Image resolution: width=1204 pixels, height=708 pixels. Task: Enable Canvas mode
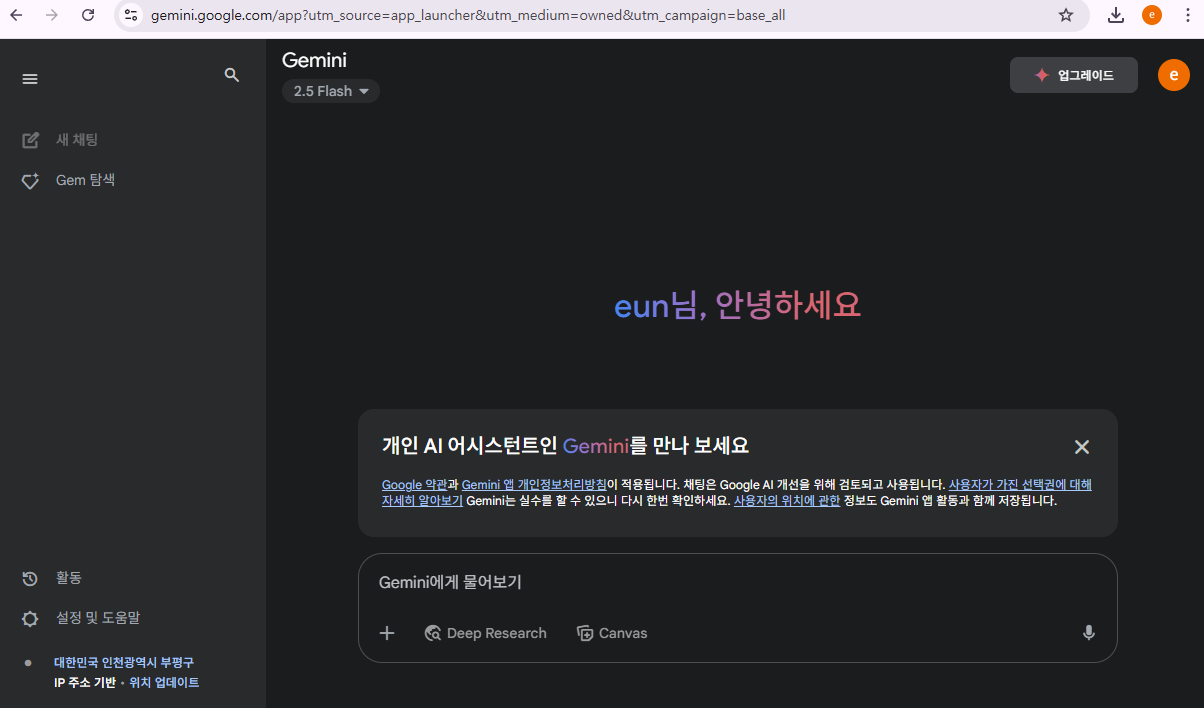click(612, 633)
